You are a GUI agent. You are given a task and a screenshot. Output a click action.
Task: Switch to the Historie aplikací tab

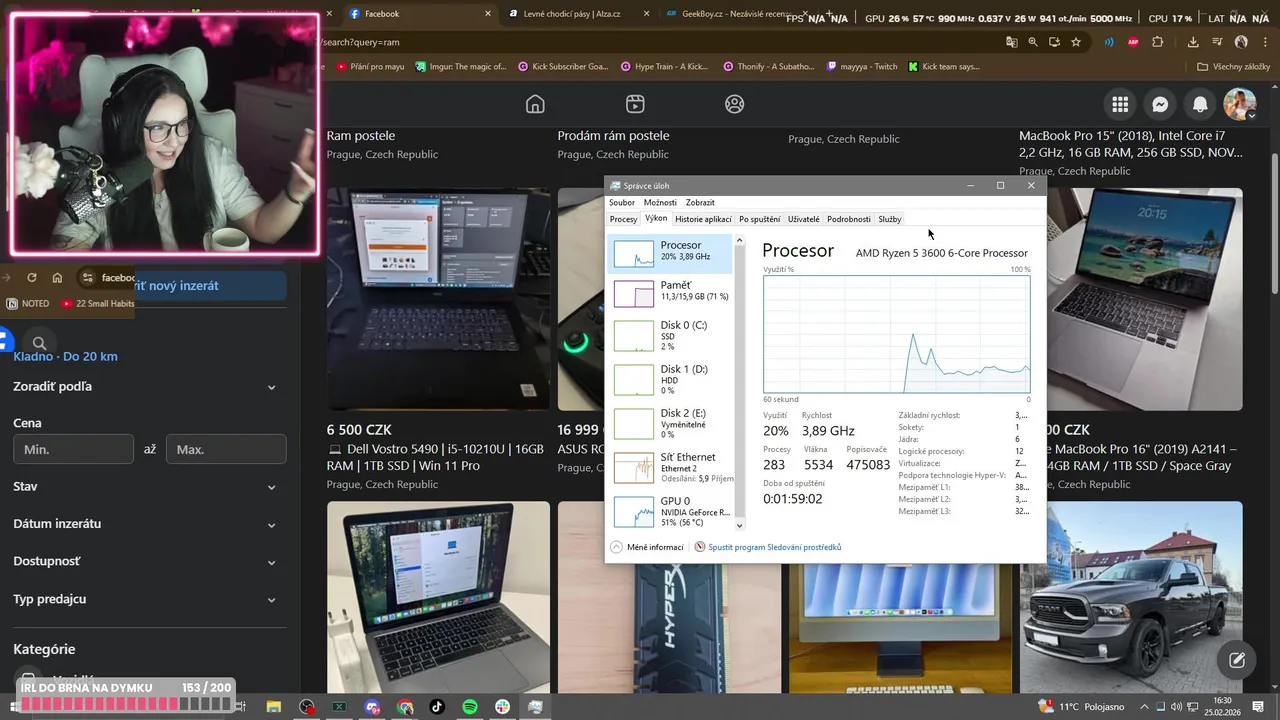pyautogui.click(x=703, y=219)
